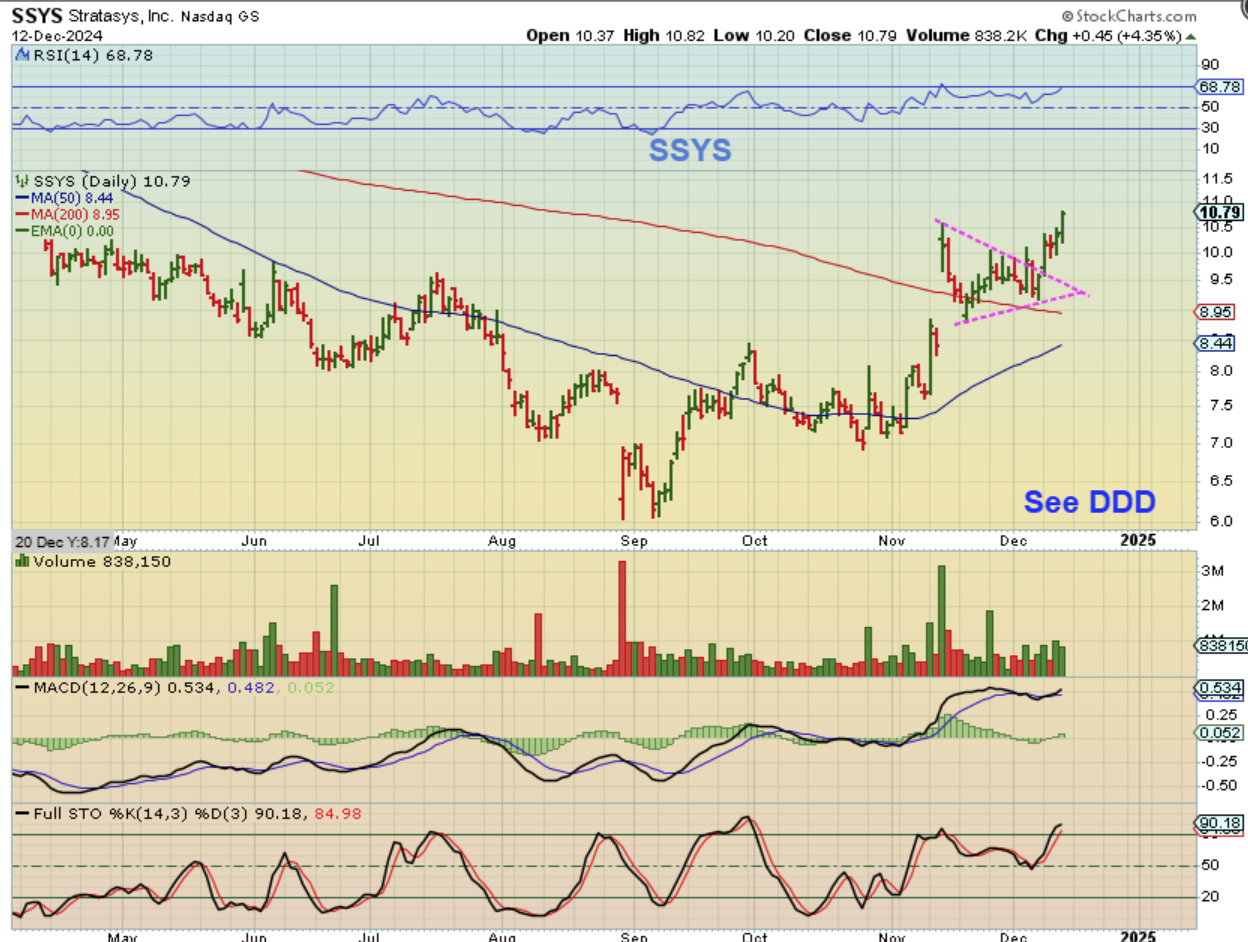Click the 90.18 stochastic axis value tag

[1221, 822]
